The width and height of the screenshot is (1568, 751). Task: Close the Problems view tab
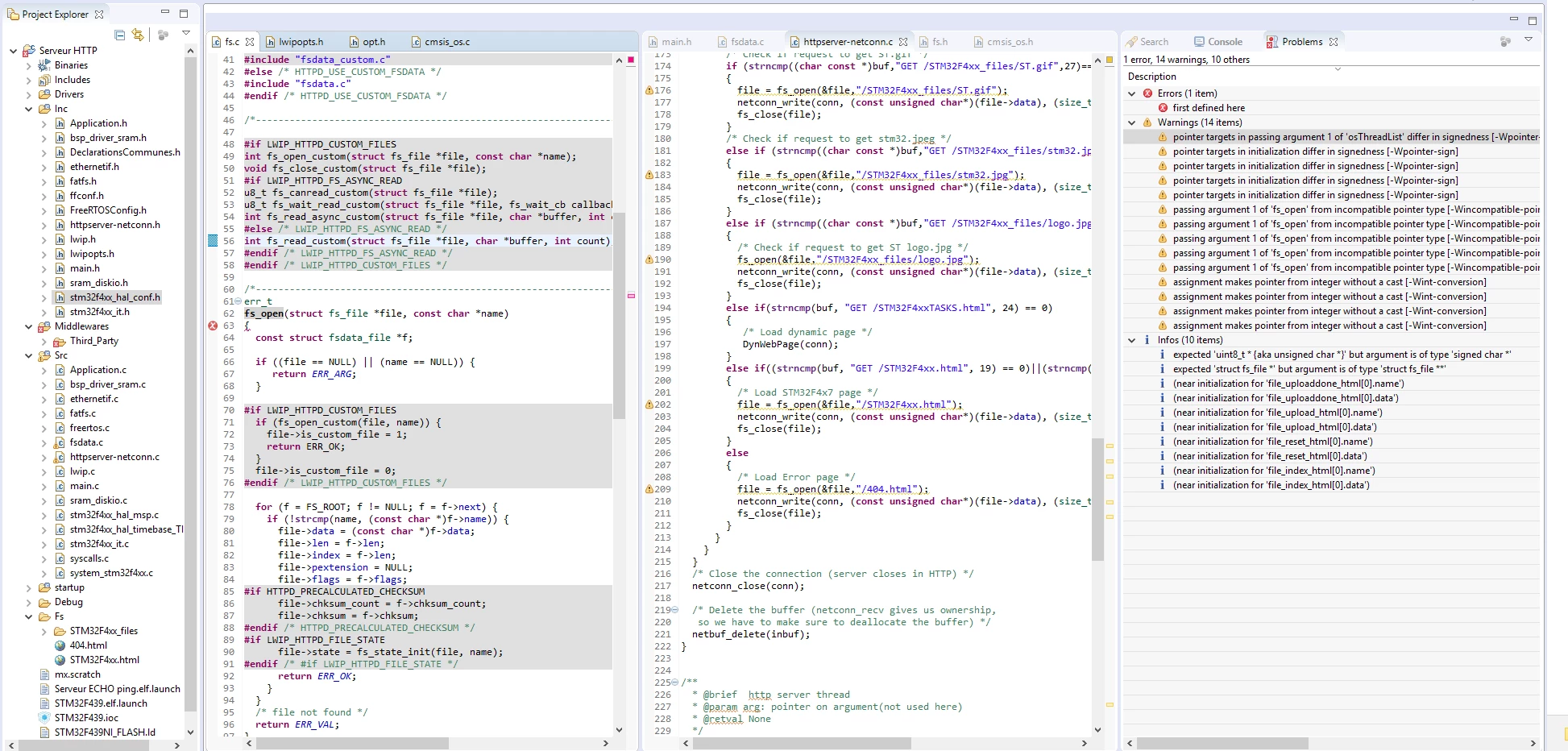tap(1334, 42)
